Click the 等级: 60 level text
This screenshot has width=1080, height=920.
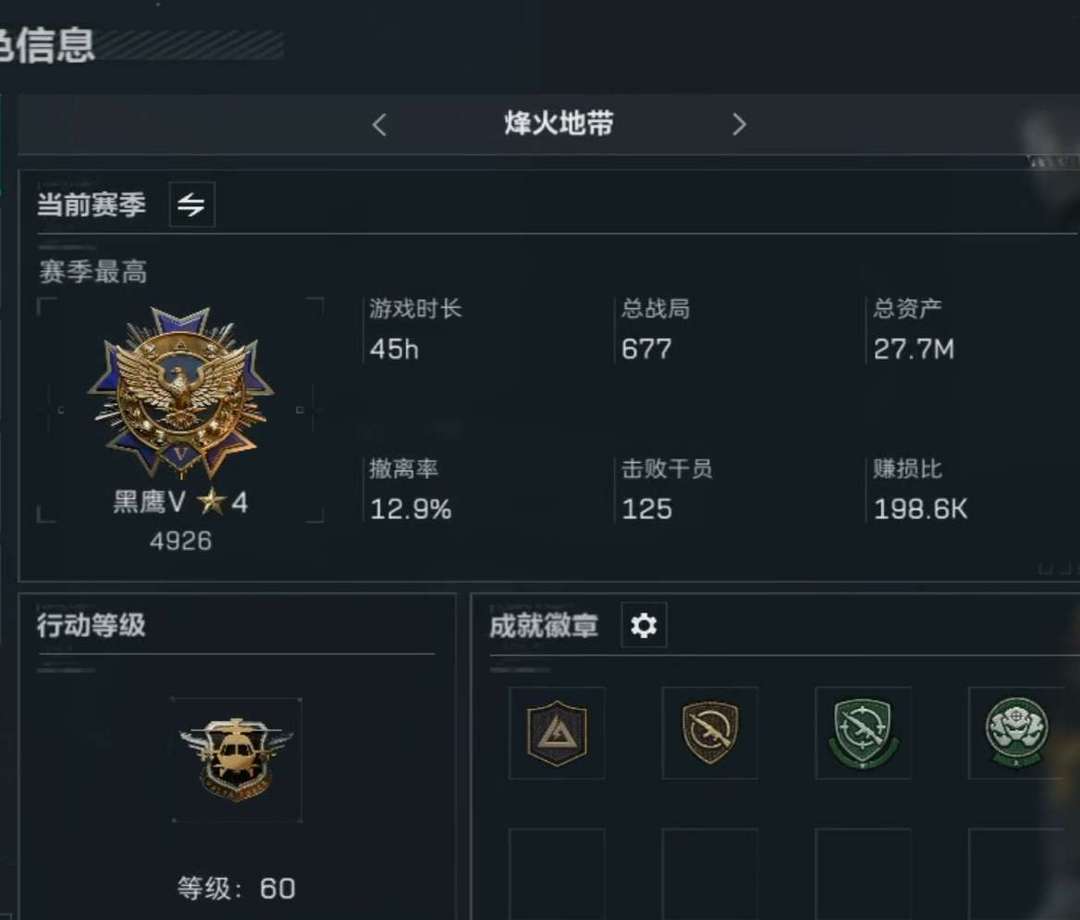236,888
